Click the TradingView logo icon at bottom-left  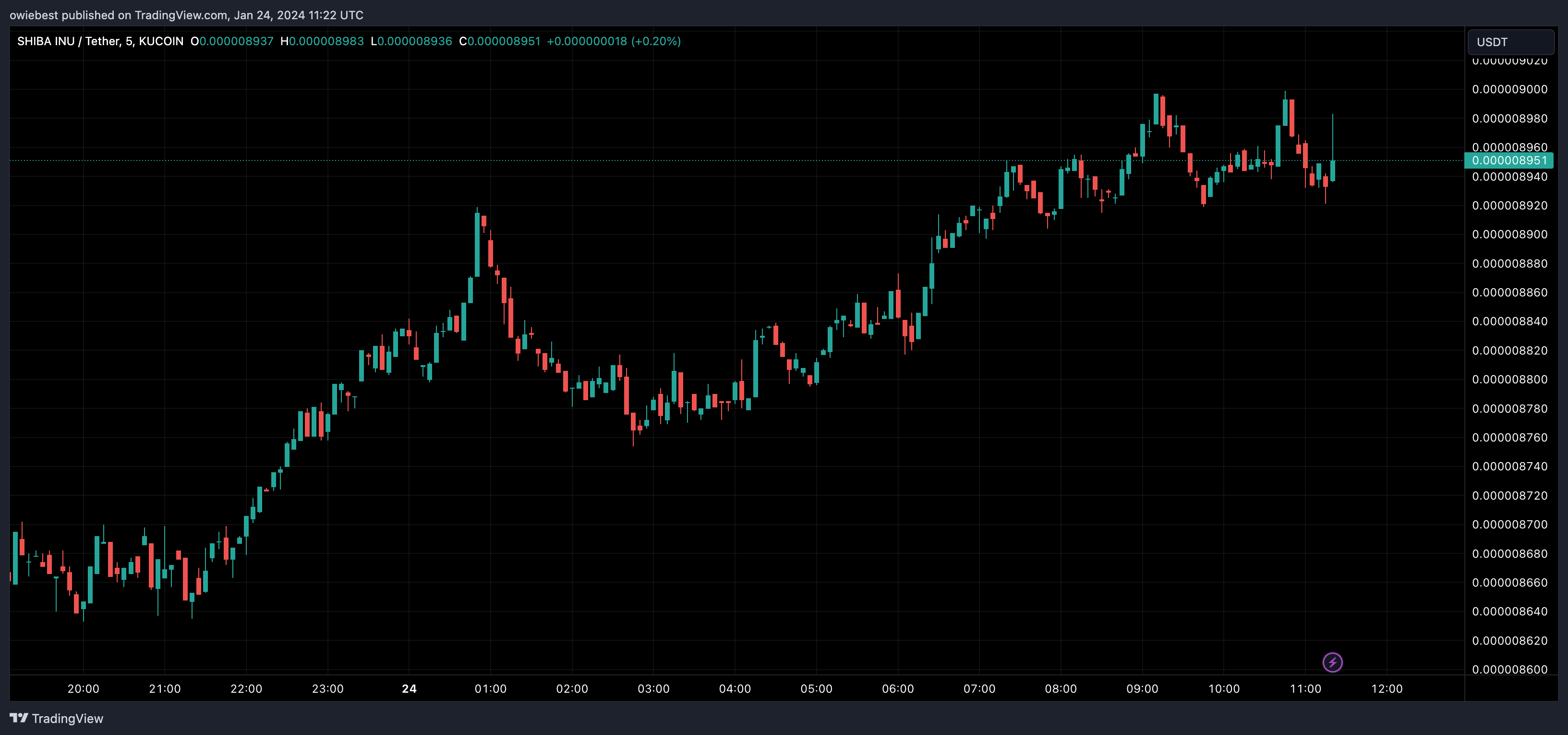pyautogui.click(x=19, y=718)
